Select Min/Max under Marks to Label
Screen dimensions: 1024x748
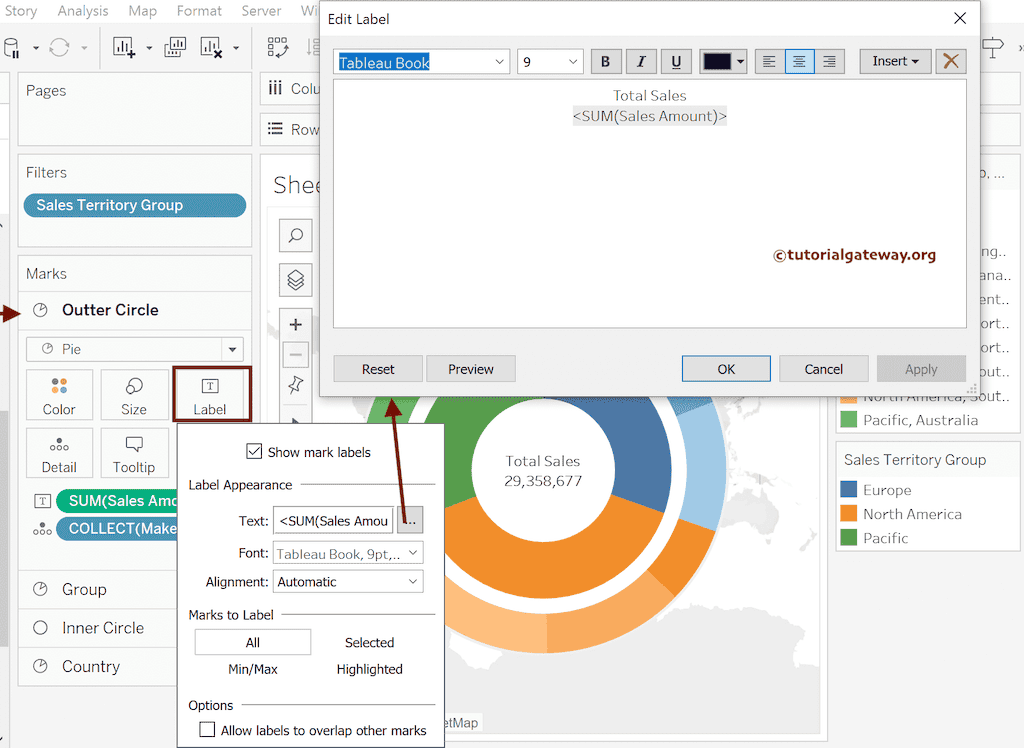click(253, 669)
